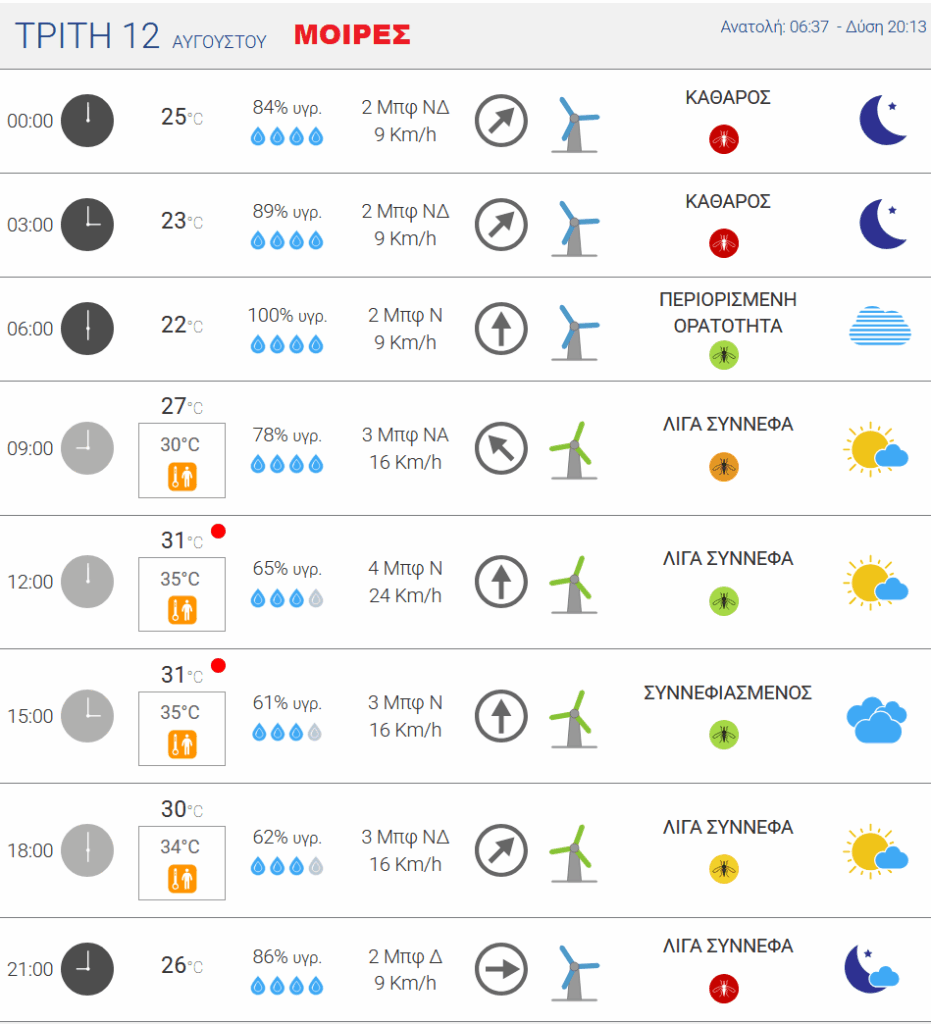This screenshot has height=1024, width=931.
Task: Click the 34°C heat index box at 18:00
Action: tap(182, 863)
